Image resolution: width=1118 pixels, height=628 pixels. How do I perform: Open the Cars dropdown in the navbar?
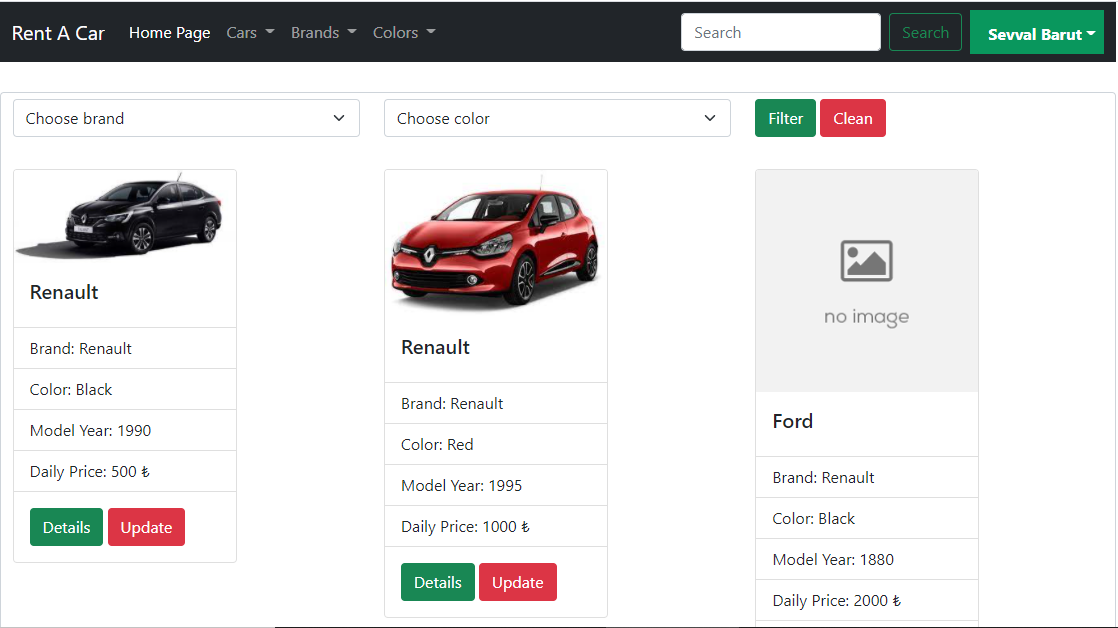249,32
